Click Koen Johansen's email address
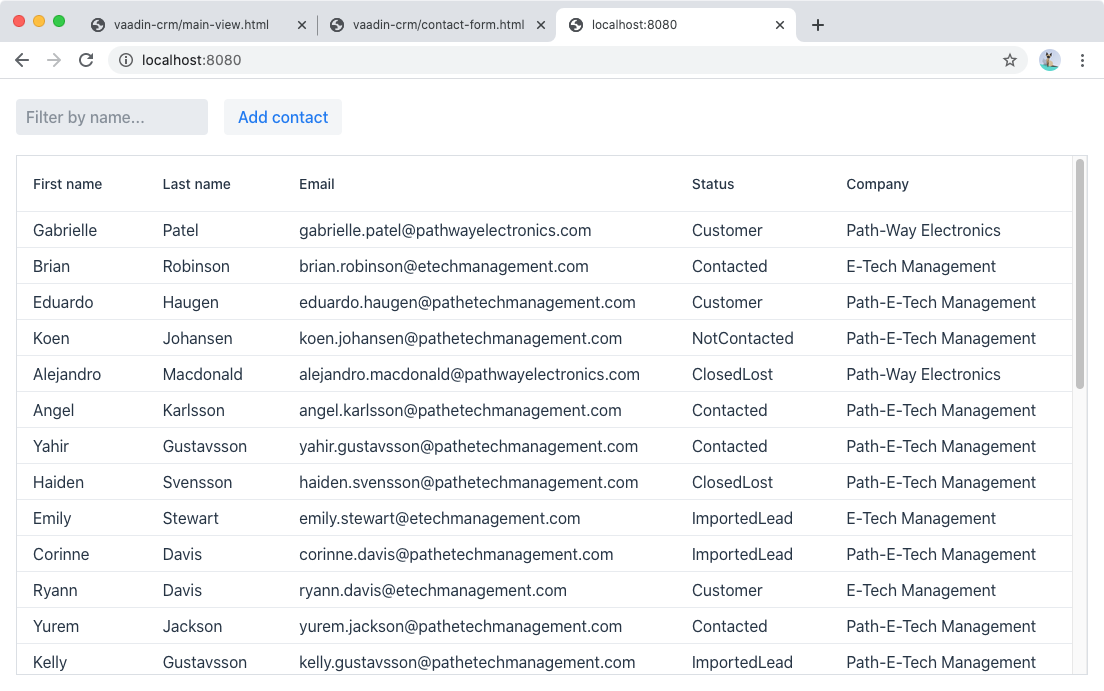Screen dimensions: 1104x691 click(x=459, y=338)
